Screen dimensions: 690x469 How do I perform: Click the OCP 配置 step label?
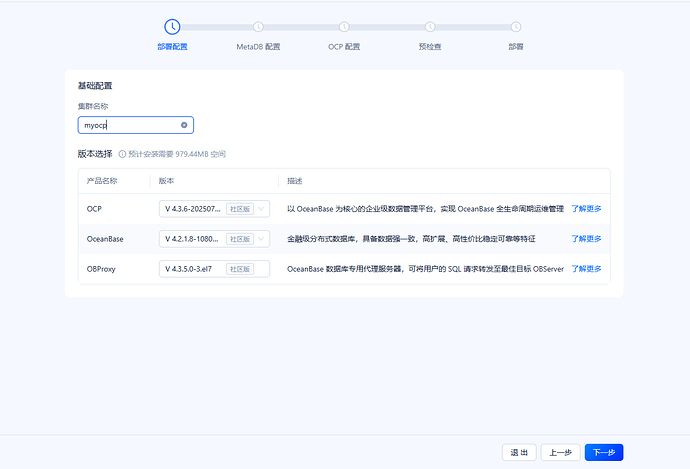(344, 47)
